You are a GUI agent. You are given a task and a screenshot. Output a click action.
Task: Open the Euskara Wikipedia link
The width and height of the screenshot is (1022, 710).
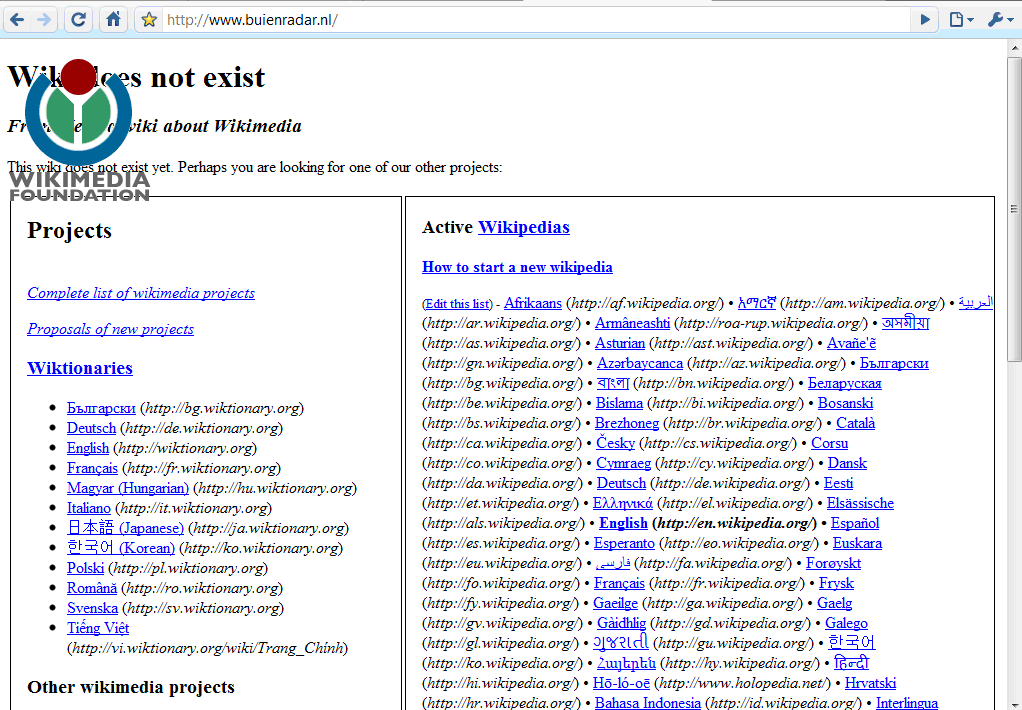click(x=858, y=543)
